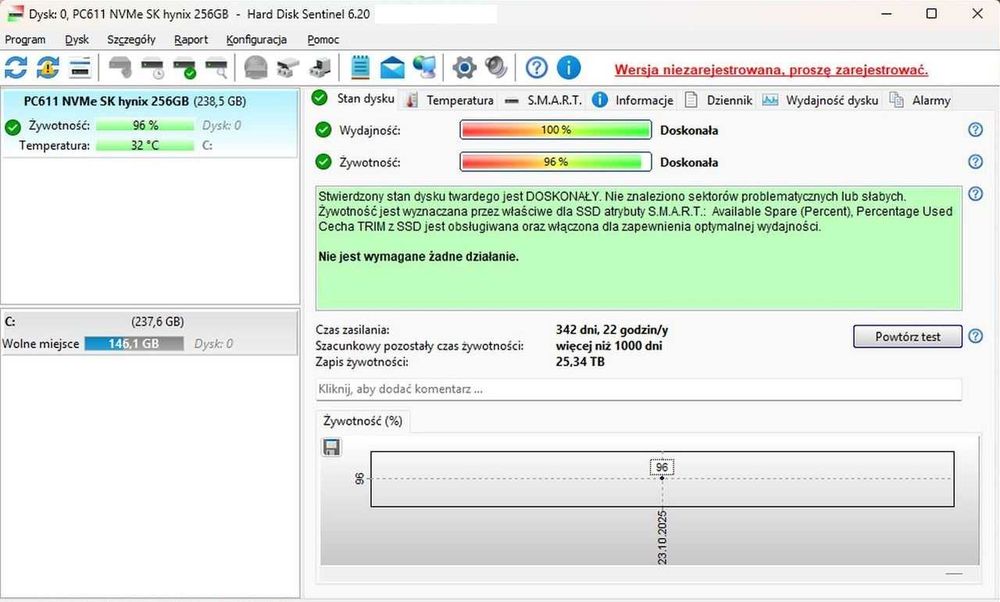Viewport: 1000px width, 602px height.
Task: Click the Wydajność 100 % gradient bar
Action: pos(555,130)
